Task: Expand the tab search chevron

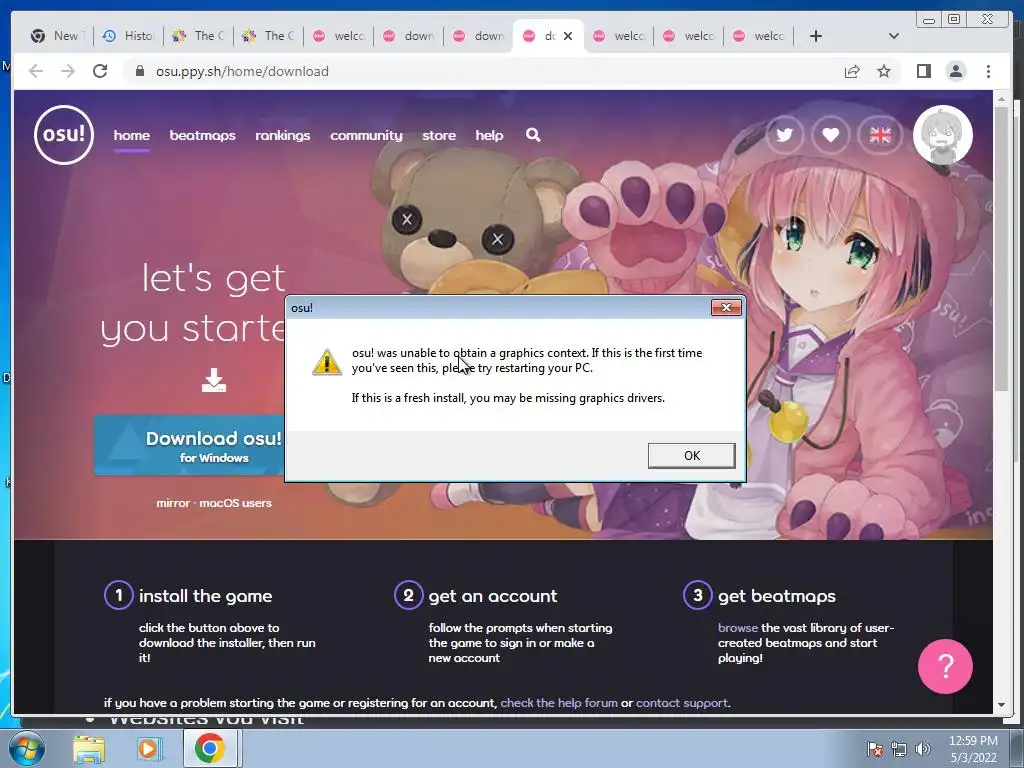Action: coord(893,36)
